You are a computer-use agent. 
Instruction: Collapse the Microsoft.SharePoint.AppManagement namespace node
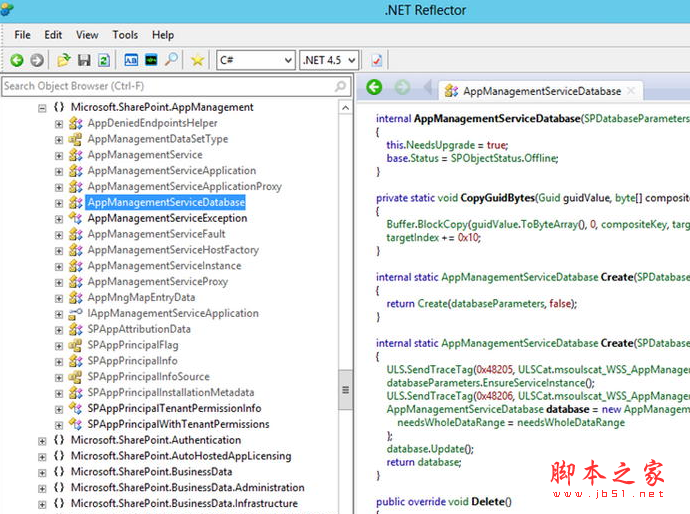(42, 107)
